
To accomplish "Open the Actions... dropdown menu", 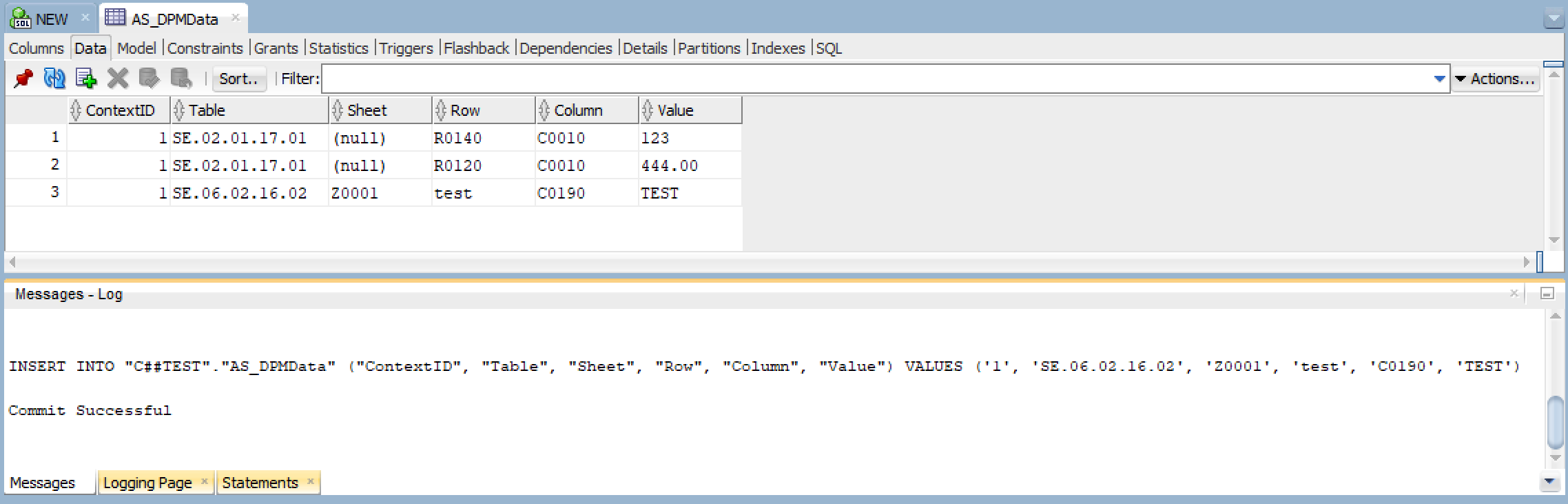I will pyautogui.click(x=1495, y=79).
